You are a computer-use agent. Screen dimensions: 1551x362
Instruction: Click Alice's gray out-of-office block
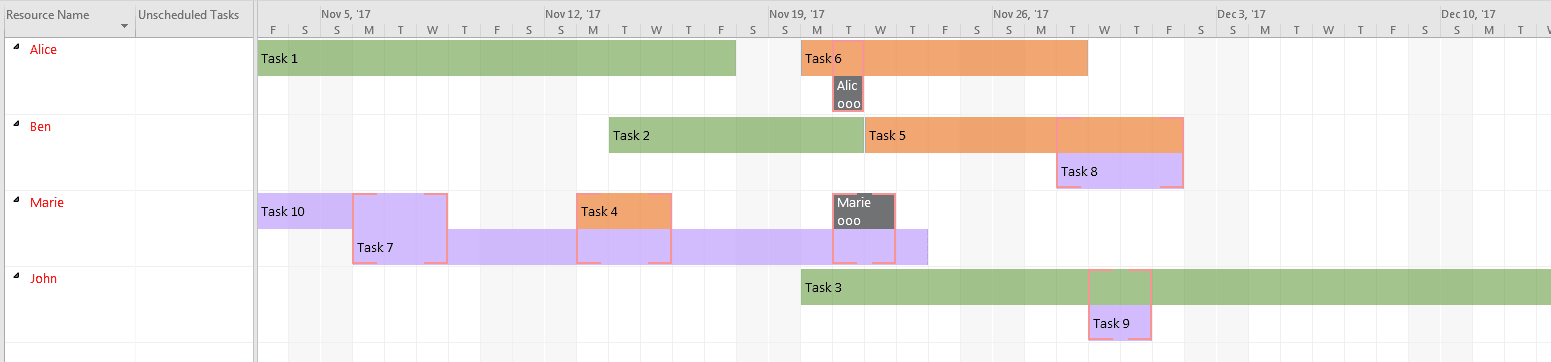tap(848, 94)
